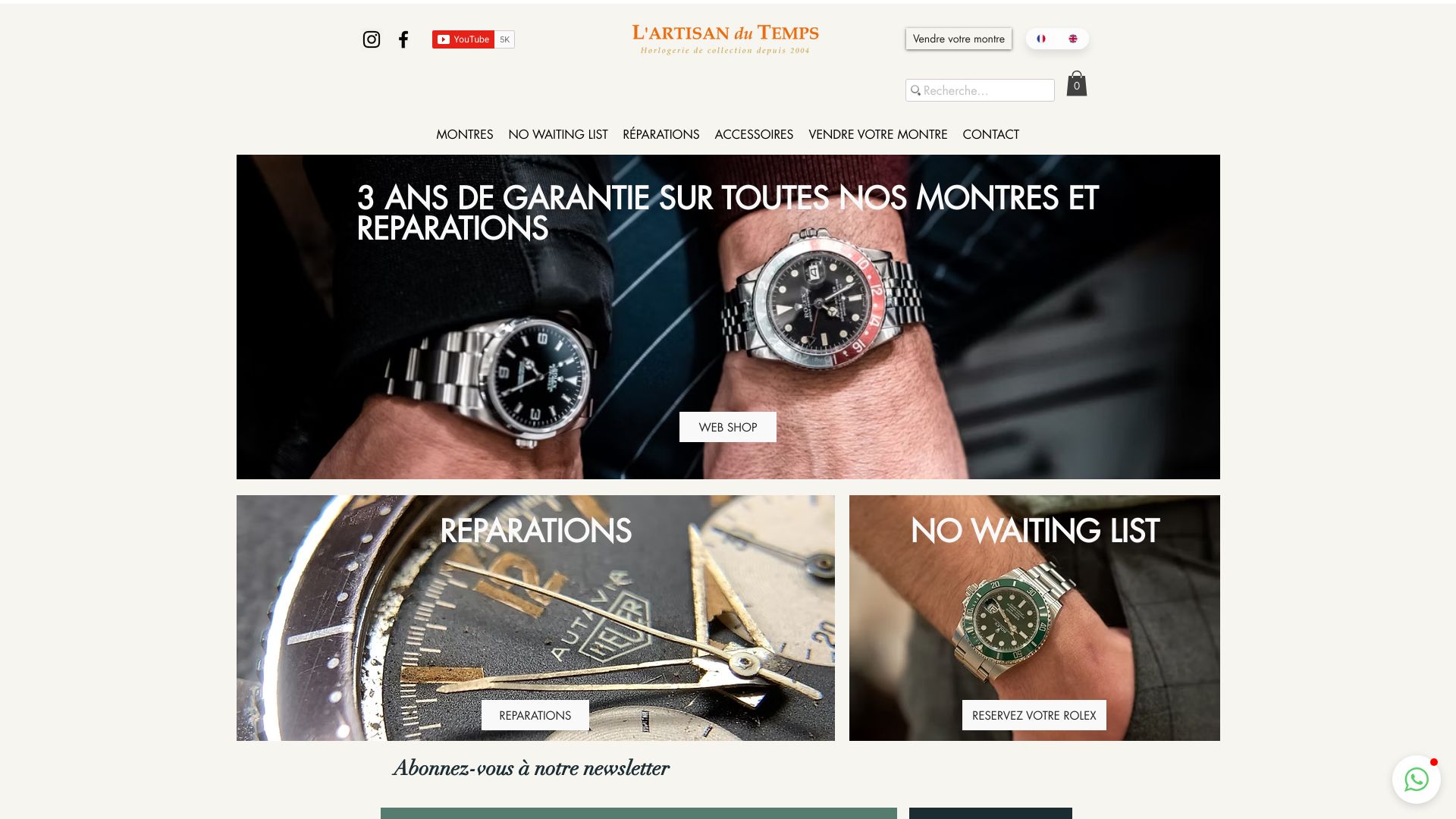Click the REPARATIONS button on Heuer image

click(x=535, y=715)
